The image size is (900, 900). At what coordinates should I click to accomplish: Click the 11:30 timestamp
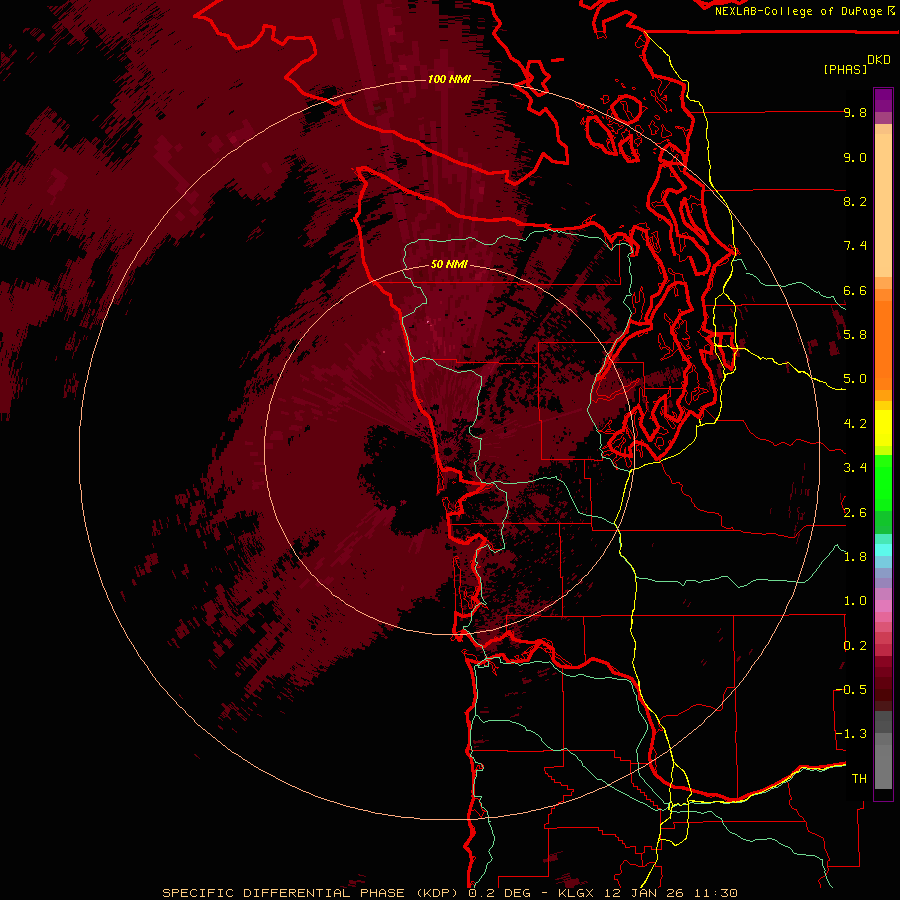point(715,893)
